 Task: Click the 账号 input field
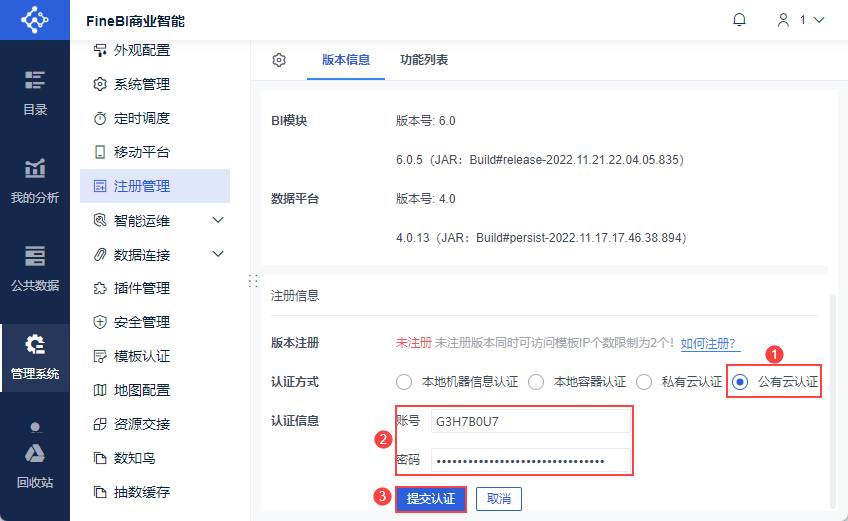[x=531, y=421]
